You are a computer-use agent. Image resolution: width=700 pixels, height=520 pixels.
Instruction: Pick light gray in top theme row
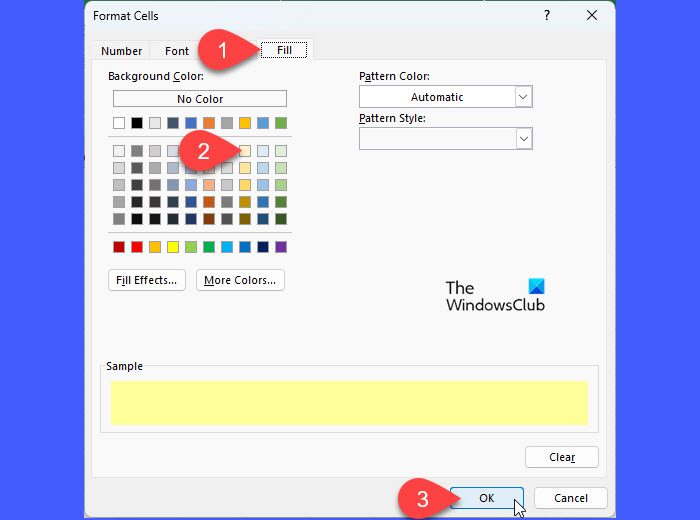(x=155, y=123)
